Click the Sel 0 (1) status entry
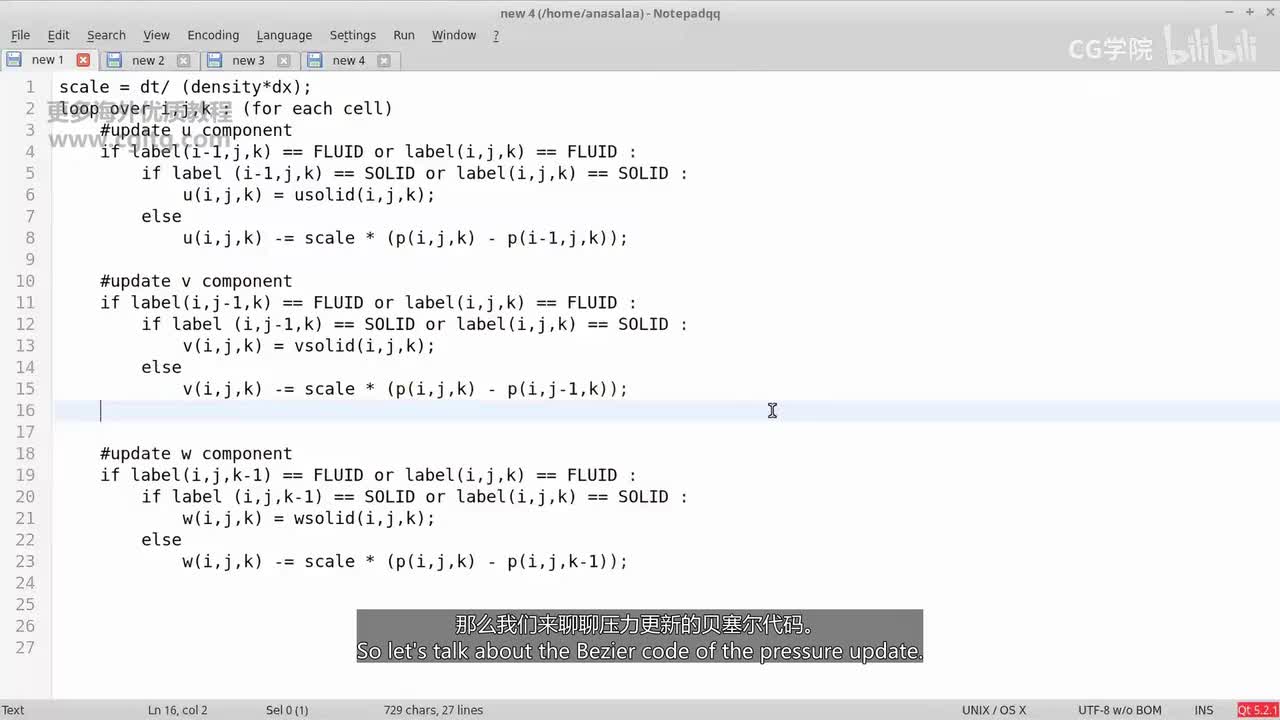This screenshot has width=1280, height=720. pyautogui.click(x=287, y=710)
